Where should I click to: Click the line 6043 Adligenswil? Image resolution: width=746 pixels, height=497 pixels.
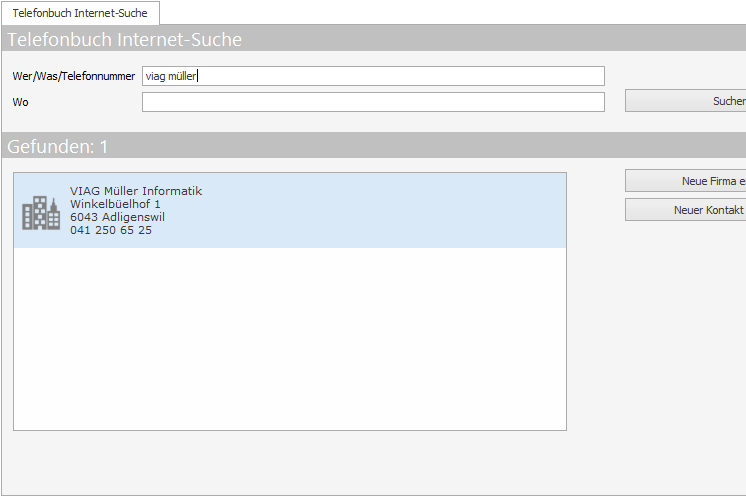[117, 217]
